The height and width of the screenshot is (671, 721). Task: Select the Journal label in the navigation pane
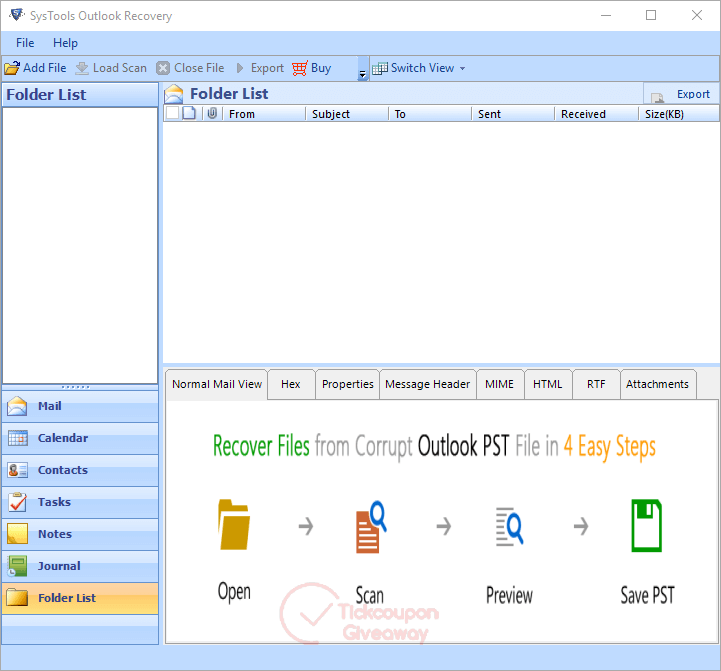tap(59, 566)
